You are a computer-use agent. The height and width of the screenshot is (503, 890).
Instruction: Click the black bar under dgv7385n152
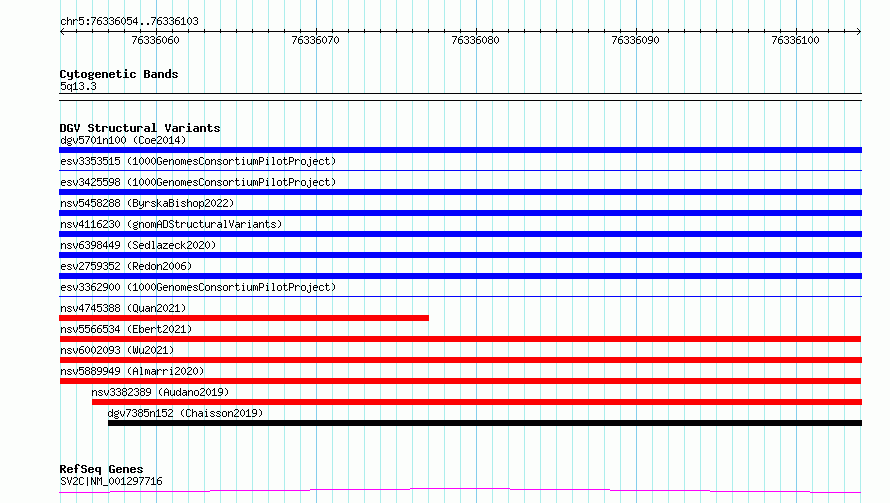point(485,423)
